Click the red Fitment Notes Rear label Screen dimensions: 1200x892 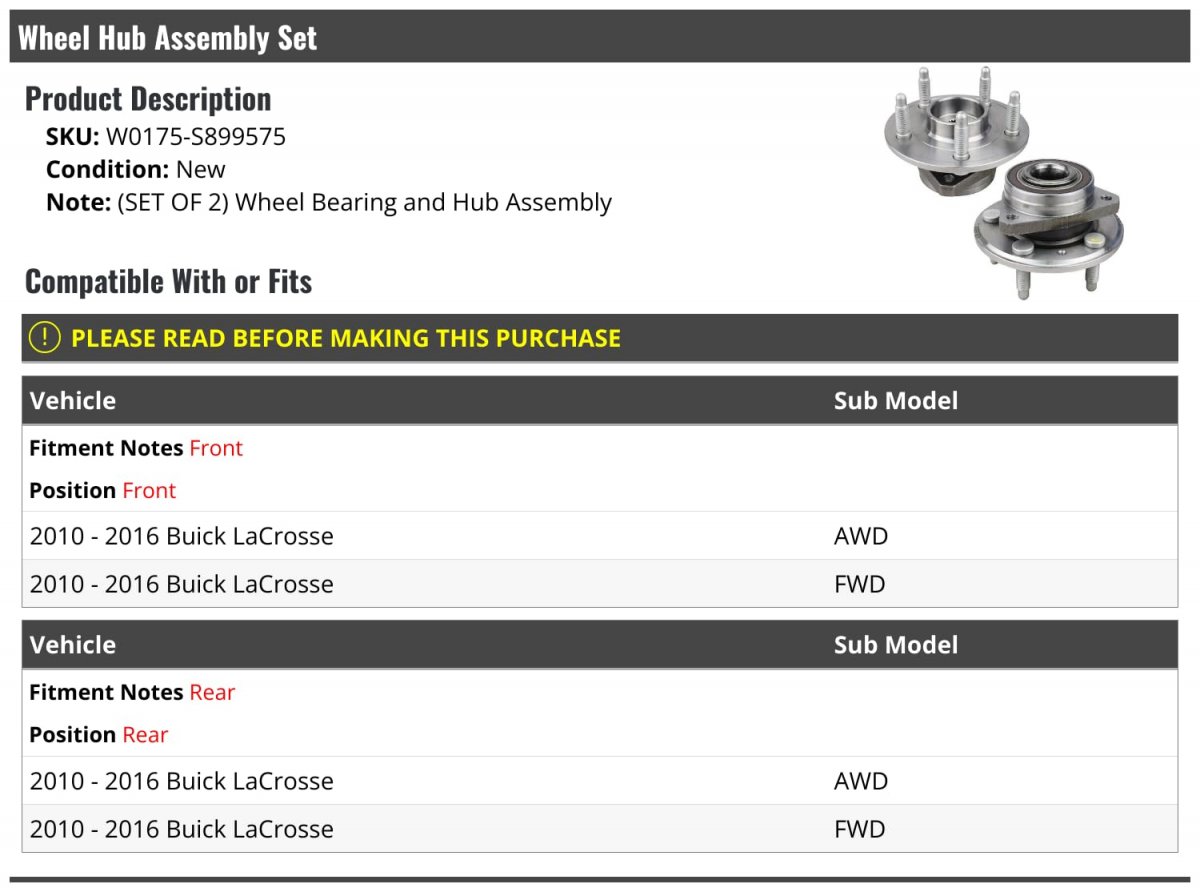[x=212, y=692]
